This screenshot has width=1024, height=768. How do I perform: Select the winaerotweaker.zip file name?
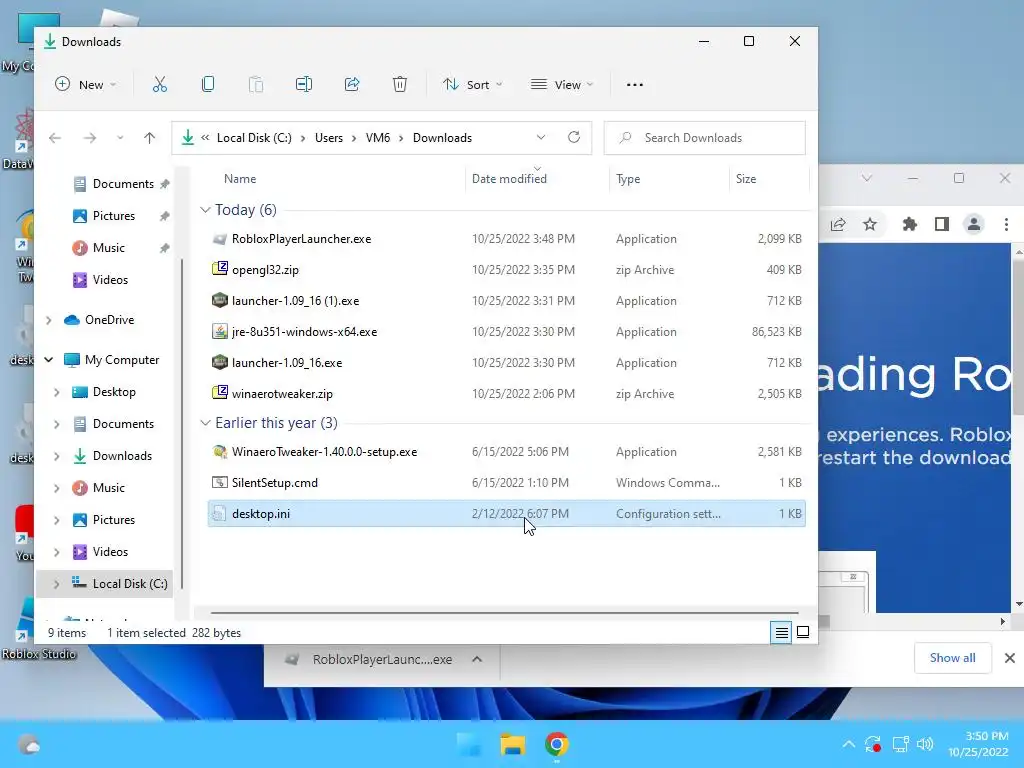[282, 394]
